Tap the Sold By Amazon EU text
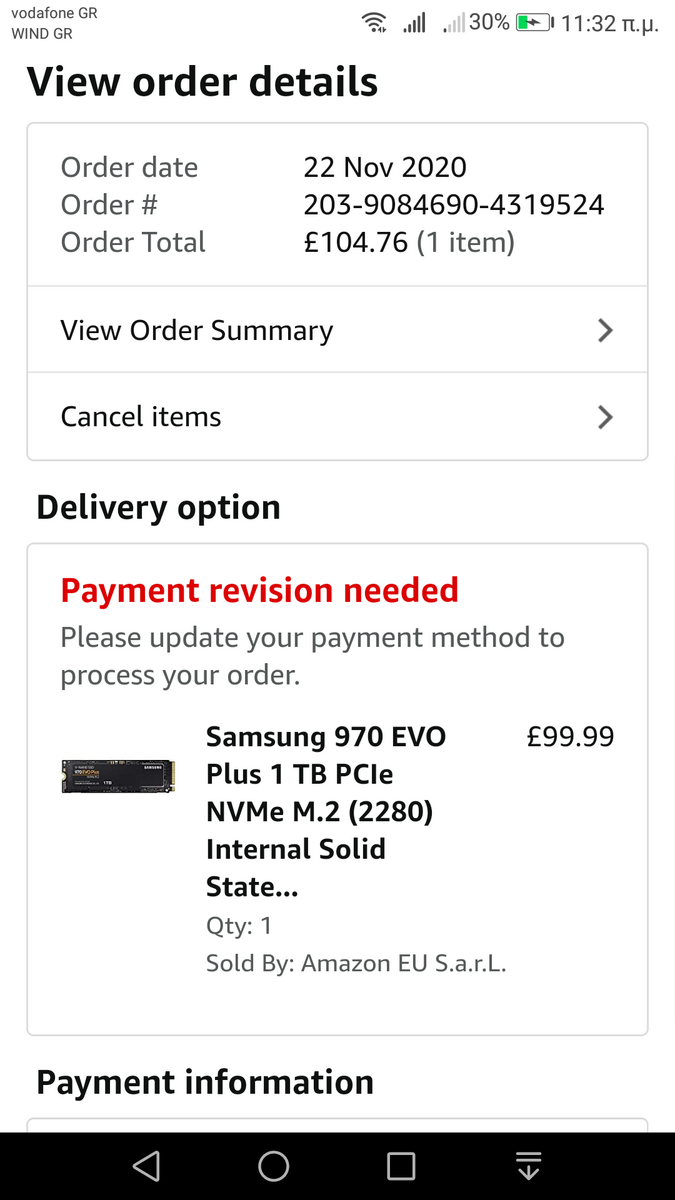This screenshot has width=675, height=1200. [x=356, y=964]
